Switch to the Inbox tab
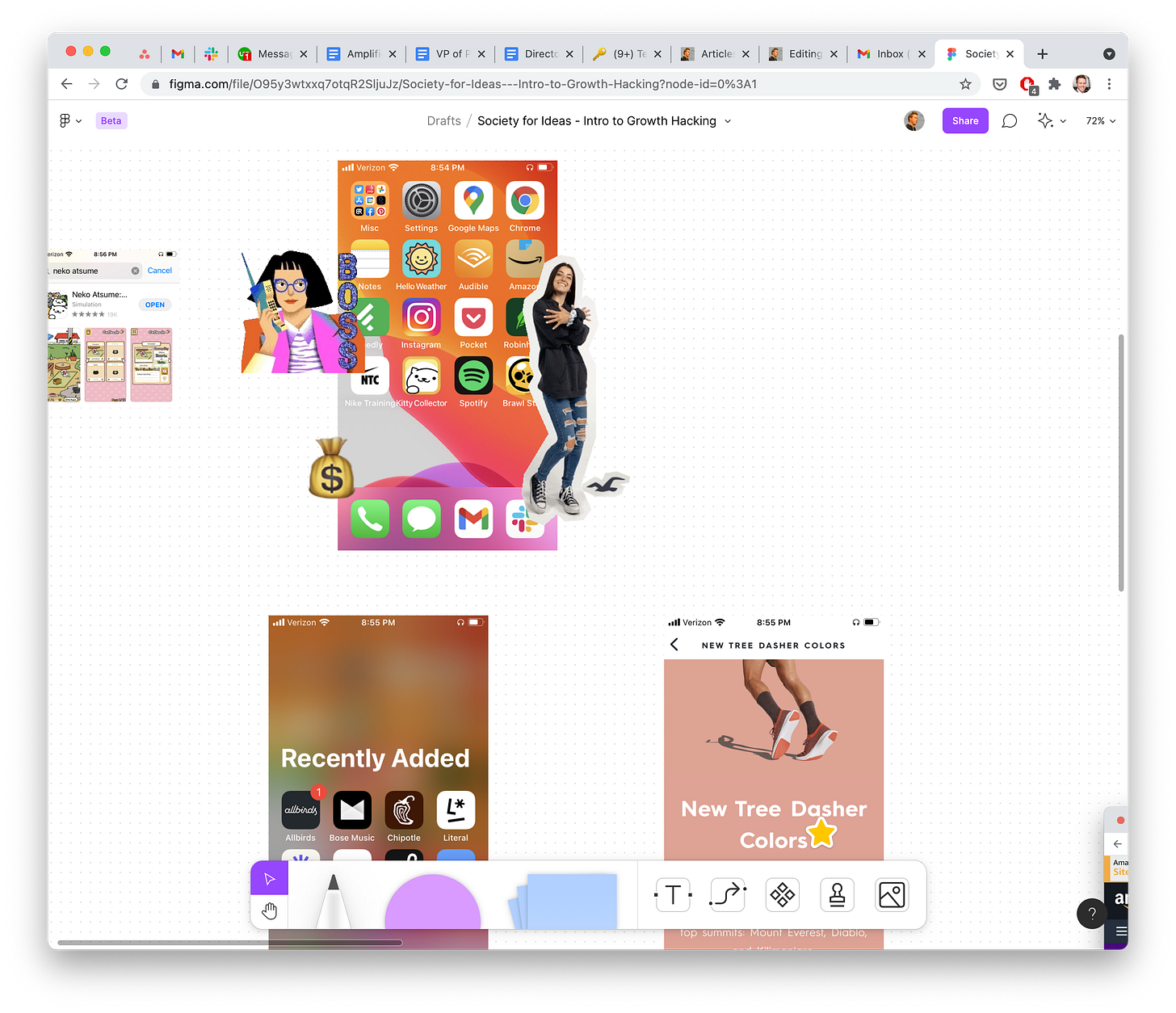 [892, 54]
